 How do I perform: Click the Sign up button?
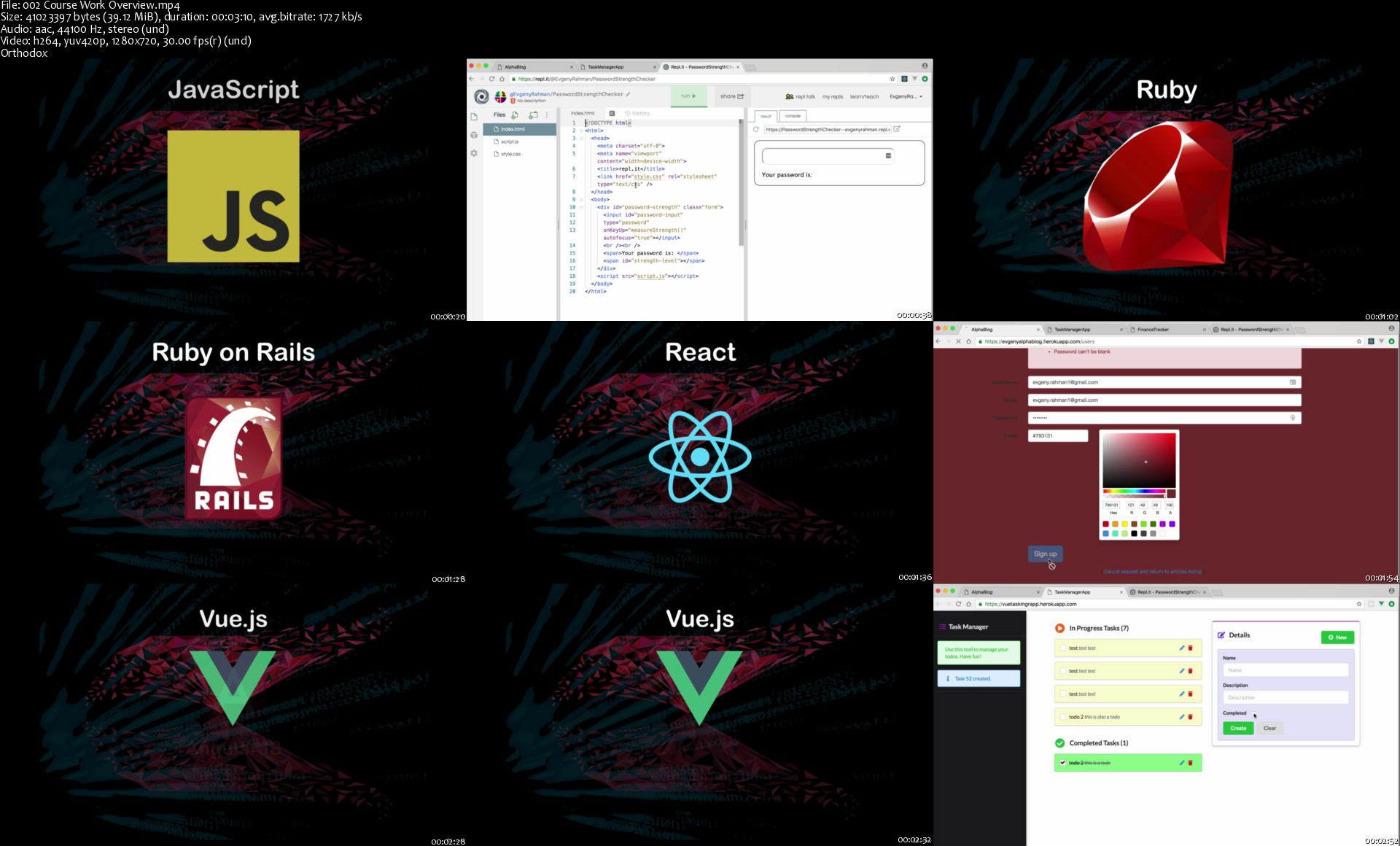(1046, 554)
